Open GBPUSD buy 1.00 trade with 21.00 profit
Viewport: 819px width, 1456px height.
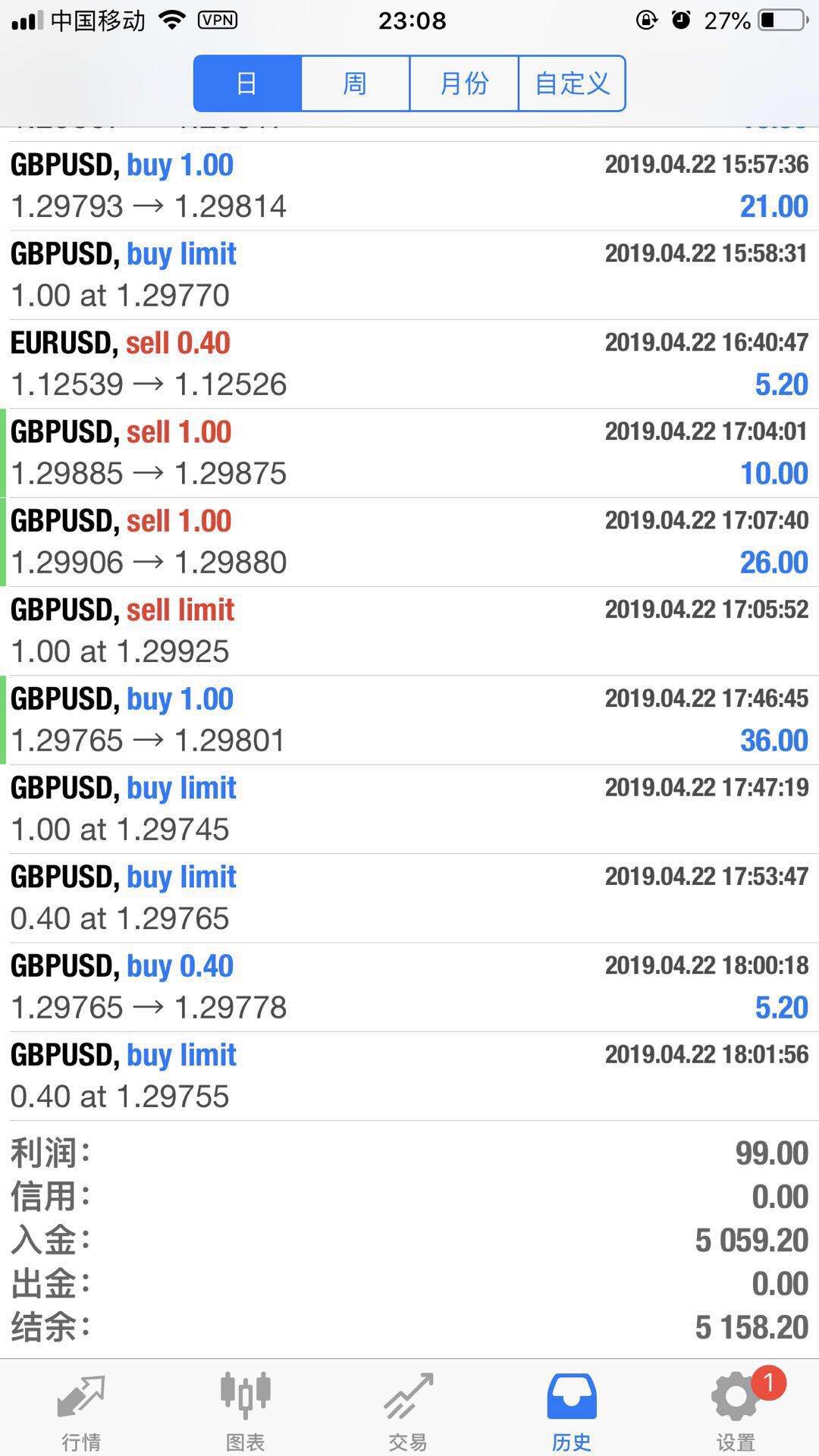pos(409,187)
